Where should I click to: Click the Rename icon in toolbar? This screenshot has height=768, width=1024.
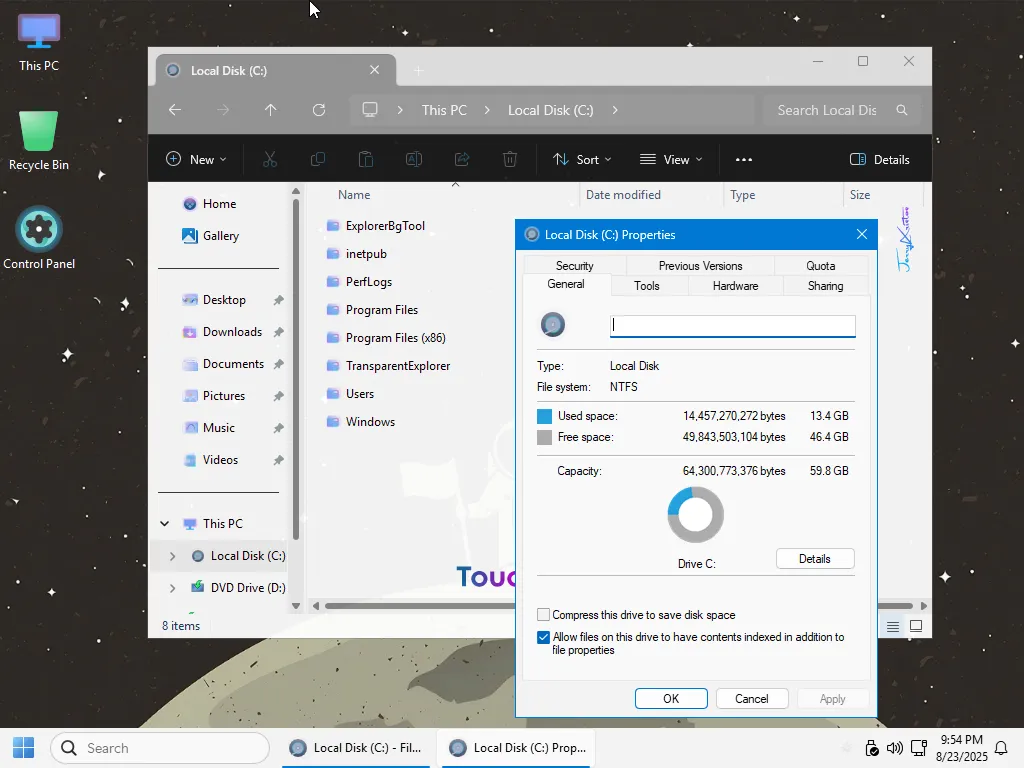(x=414, y=159)
